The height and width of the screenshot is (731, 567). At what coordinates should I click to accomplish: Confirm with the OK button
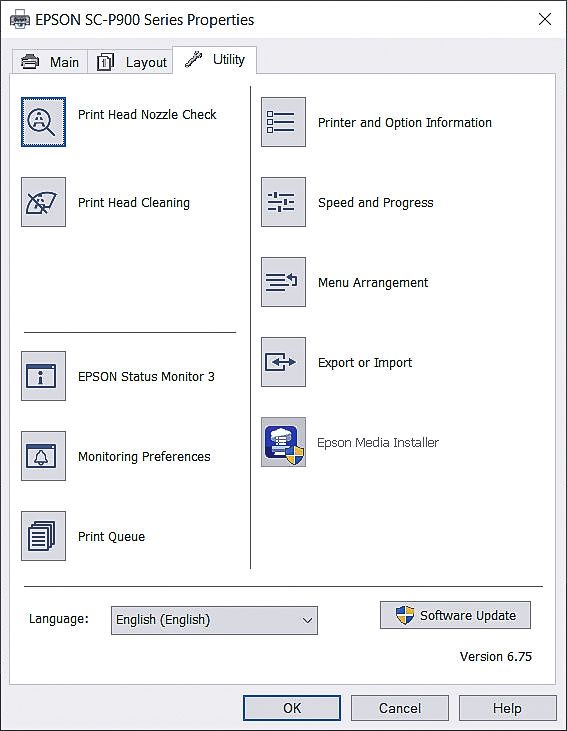tap(292, 708)
